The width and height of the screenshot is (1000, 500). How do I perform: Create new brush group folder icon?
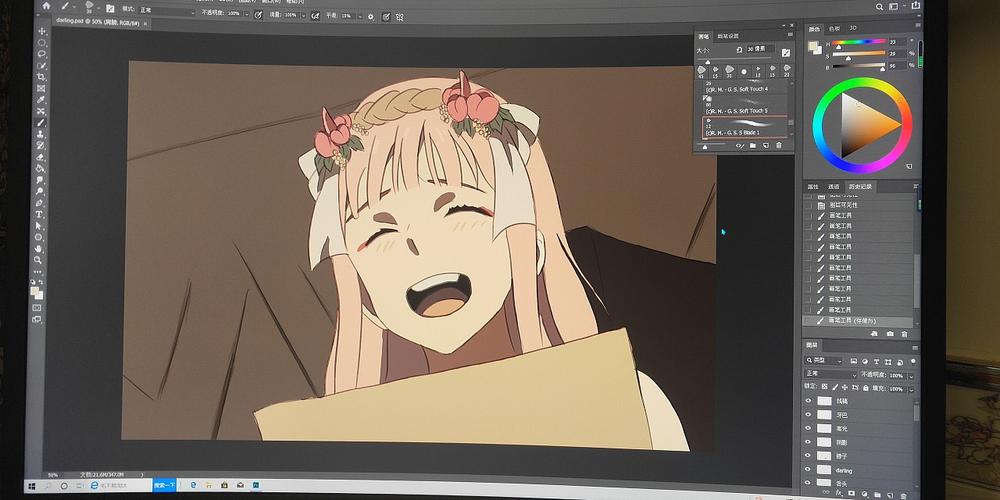[753, 145]
